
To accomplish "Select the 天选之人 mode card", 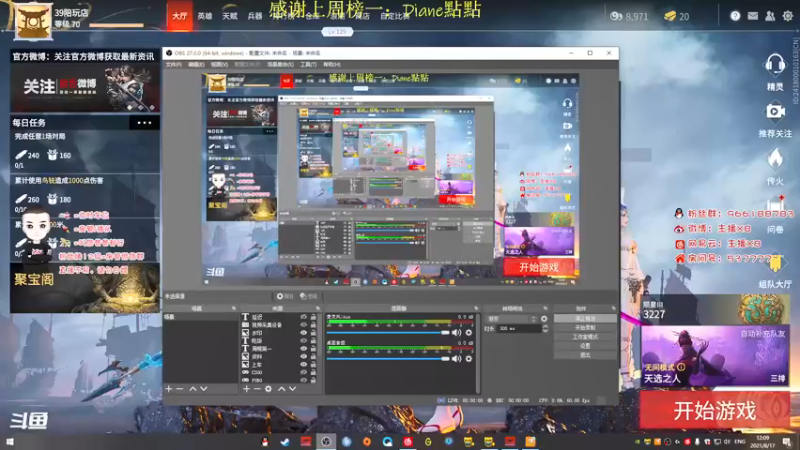I will tap(714, 356).
